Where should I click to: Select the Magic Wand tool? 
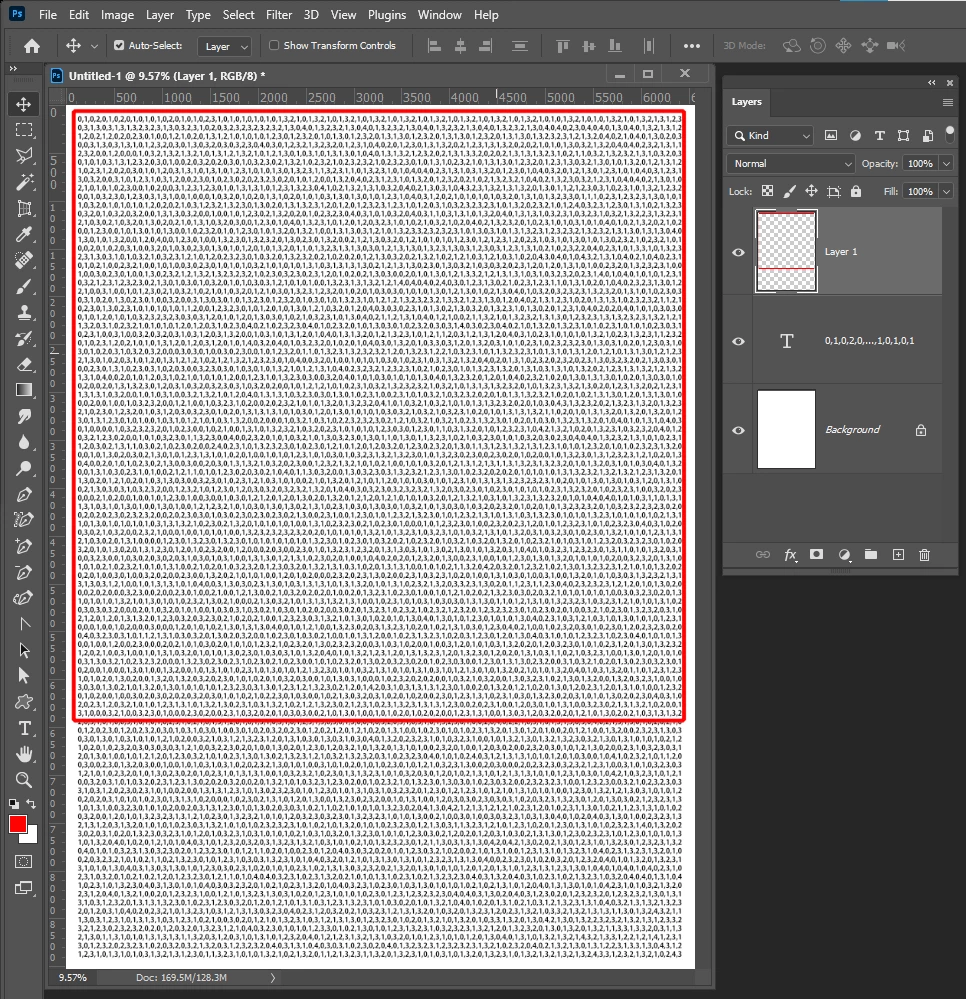pos(24,182)
